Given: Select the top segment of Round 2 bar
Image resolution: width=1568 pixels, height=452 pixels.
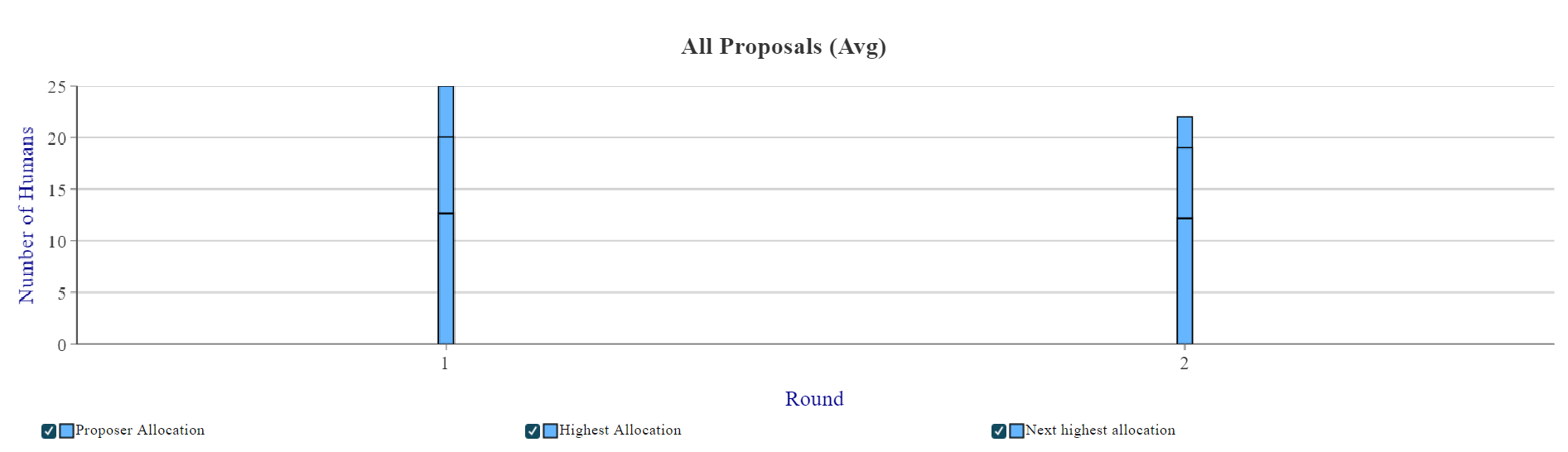Looking at the screenshot, I should 1184,132.
